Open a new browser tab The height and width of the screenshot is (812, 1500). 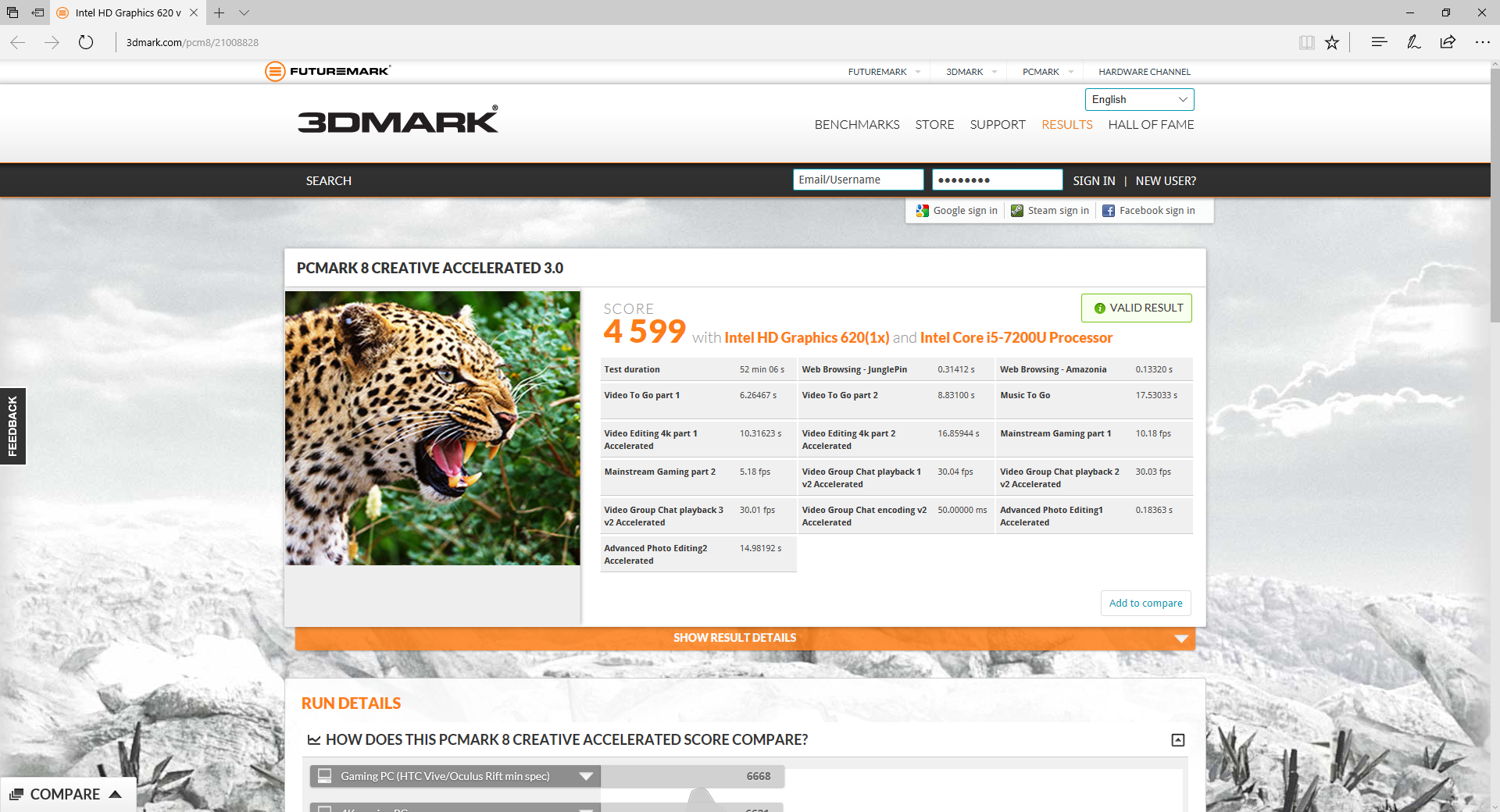[x=220, y=12]
